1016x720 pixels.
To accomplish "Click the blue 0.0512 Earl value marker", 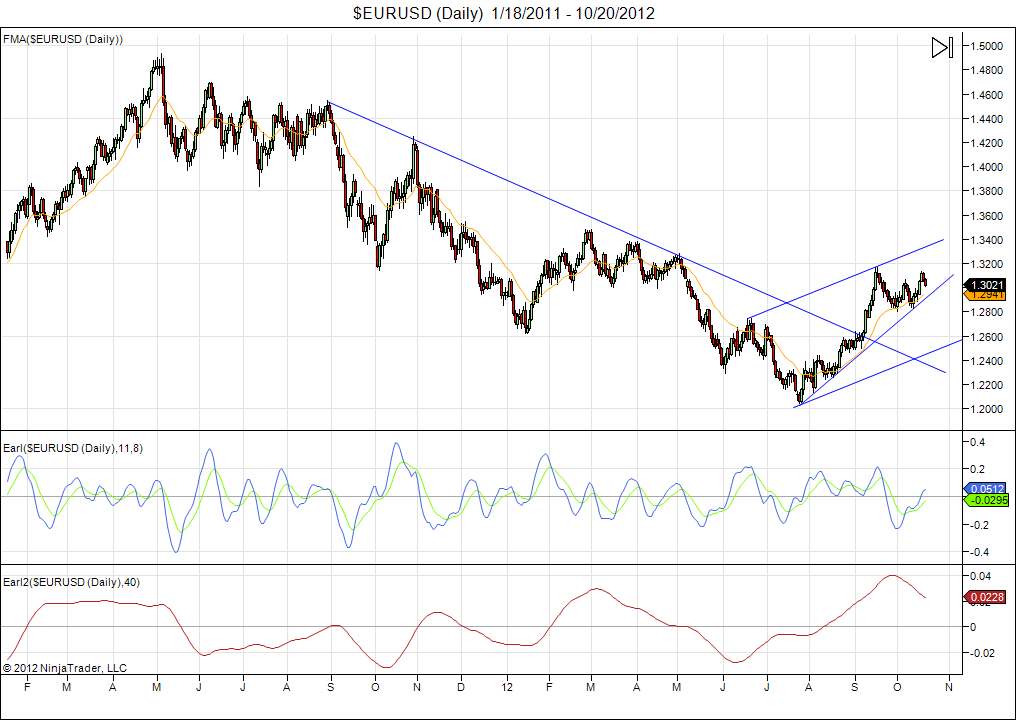I will [x=983, y=487].
